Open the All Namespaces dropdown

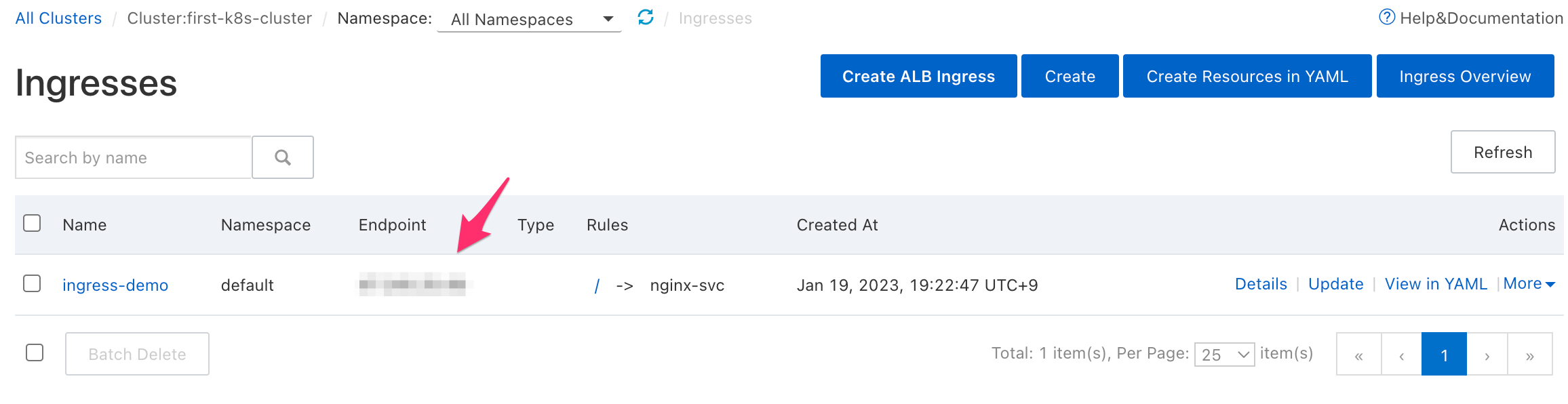[x=529, y=19]
